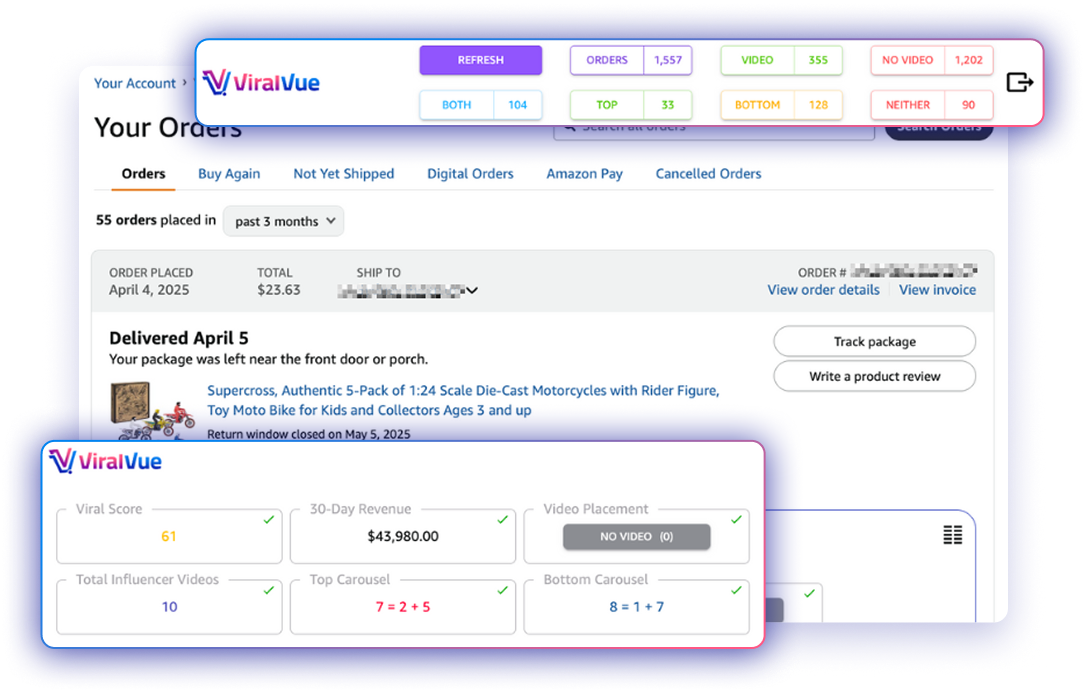Click the Track package button
This screenshot has height=693, width=1086.
coord(875,341)
